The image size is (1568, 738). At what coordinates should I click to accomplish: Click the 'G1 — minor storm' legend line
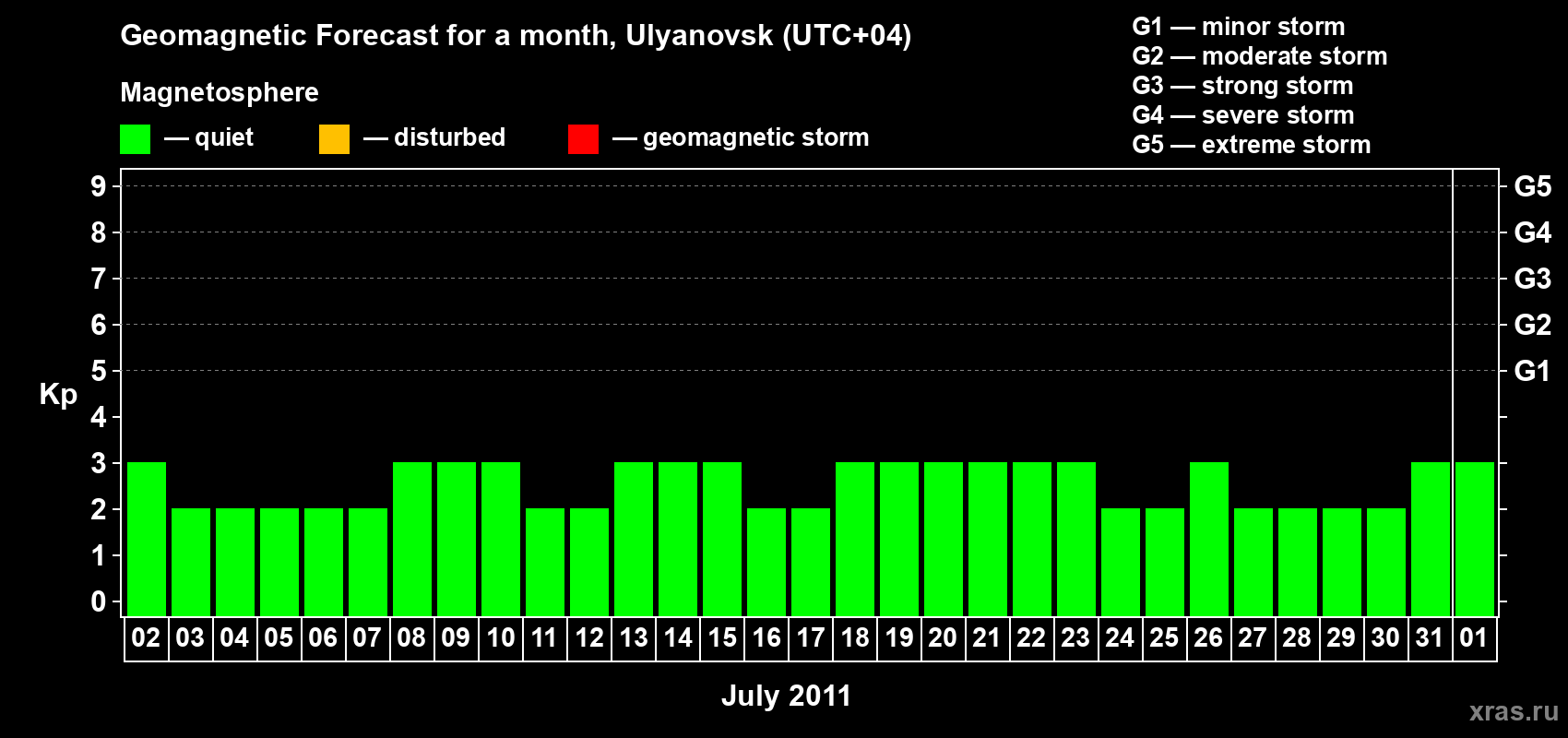[1238, 27]
